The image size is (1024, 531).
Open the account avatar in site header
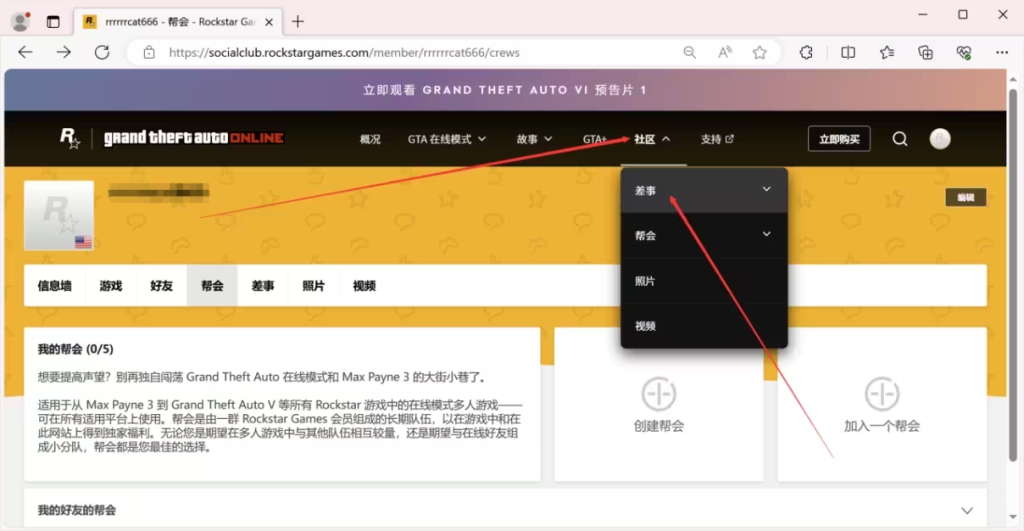940,138
